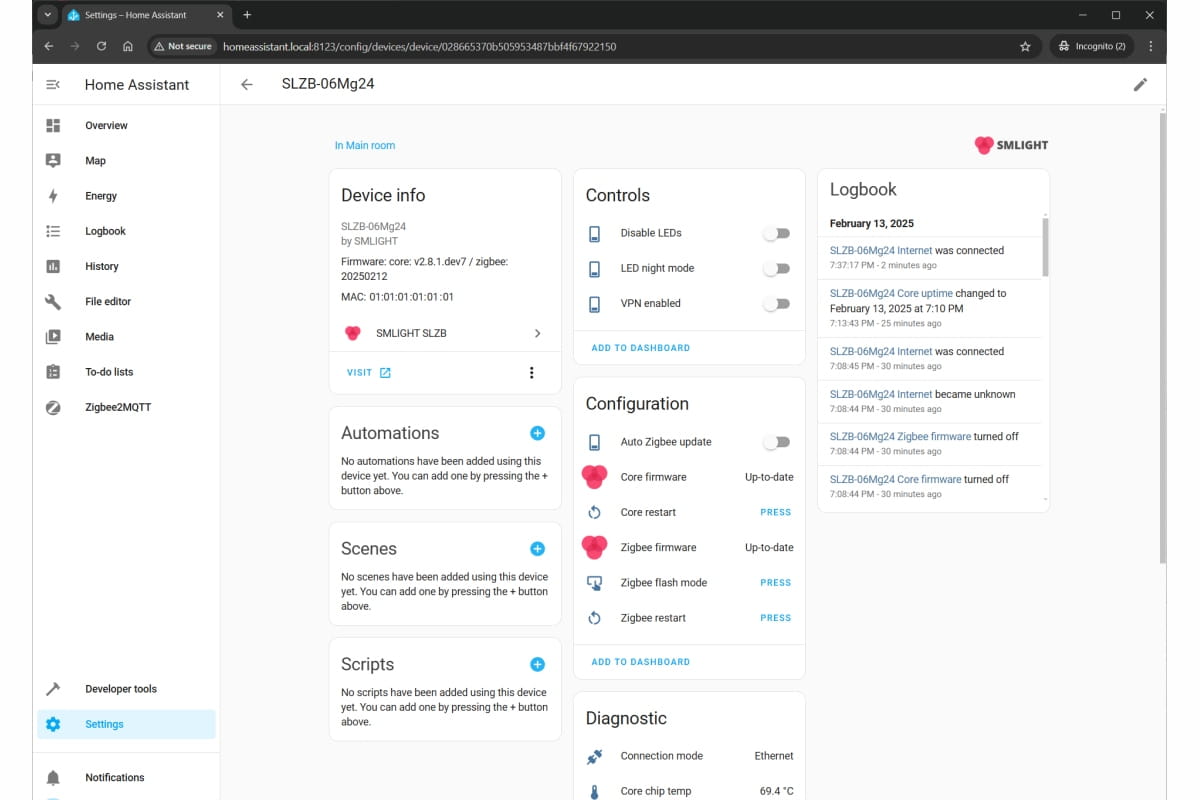This screenshot has height=800, width=1200.
Task: Add an automation with the plus icon
Action: click(537, 433)
